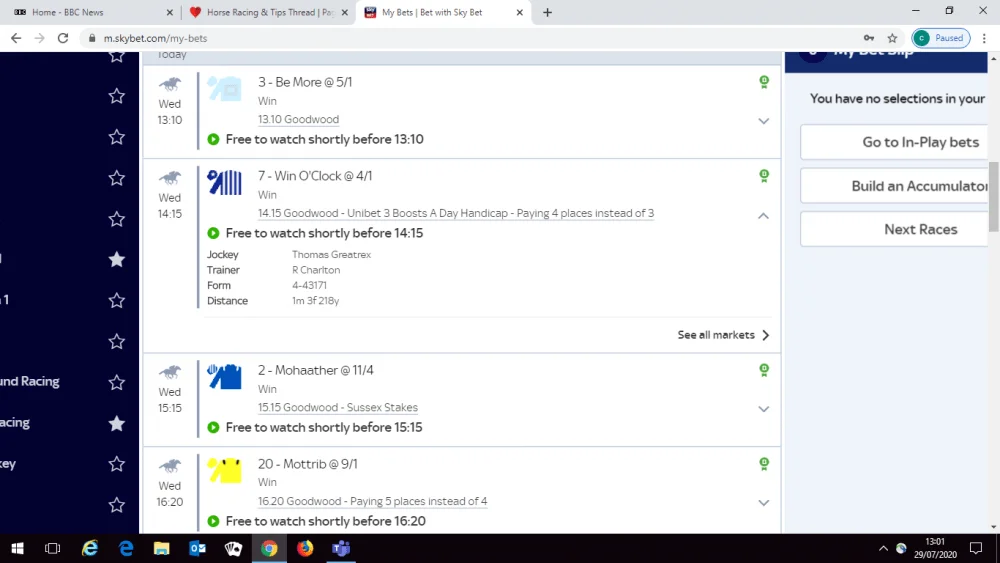
Task: Open 15.15 Goodwood Sussex Stakes link
Action: coord(338,407)
